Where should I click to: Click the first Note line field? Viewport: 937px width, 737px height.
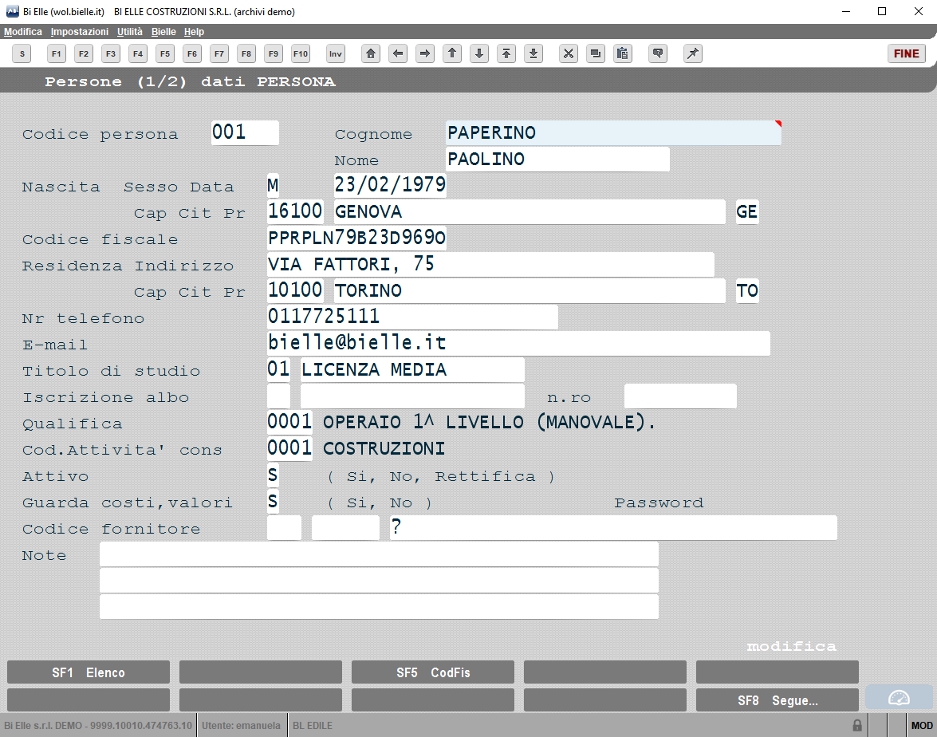pyautogui.click(x=379, y=554)
